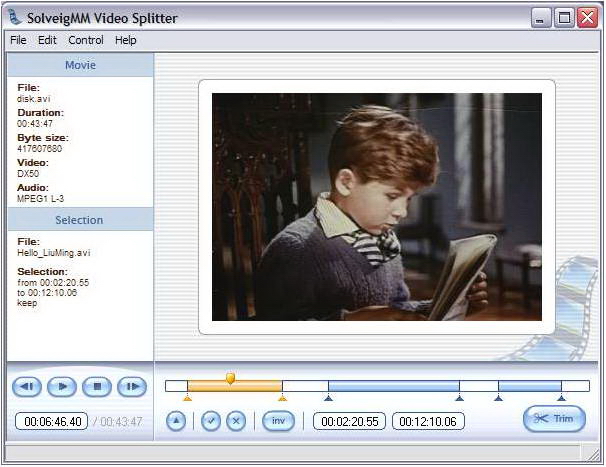Step back one frame
The height and width of the screenshot is (467, 606).
(27, 387)
